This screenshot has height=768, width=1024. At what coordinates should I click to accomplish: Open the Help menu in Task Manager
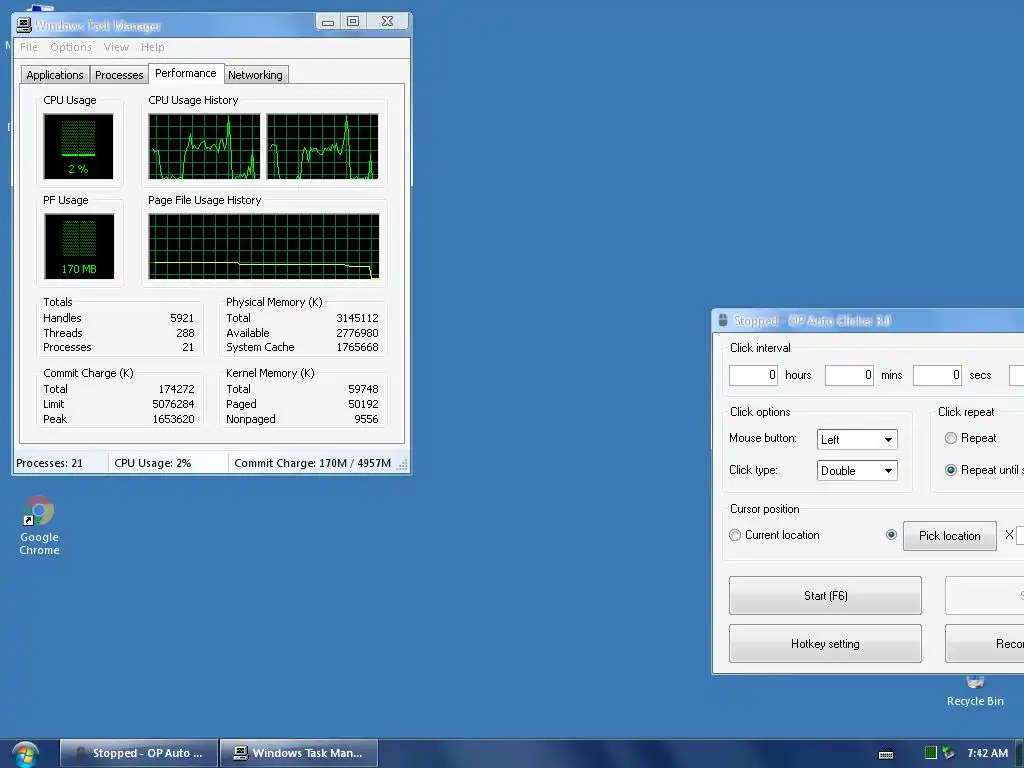click(153, 47)
